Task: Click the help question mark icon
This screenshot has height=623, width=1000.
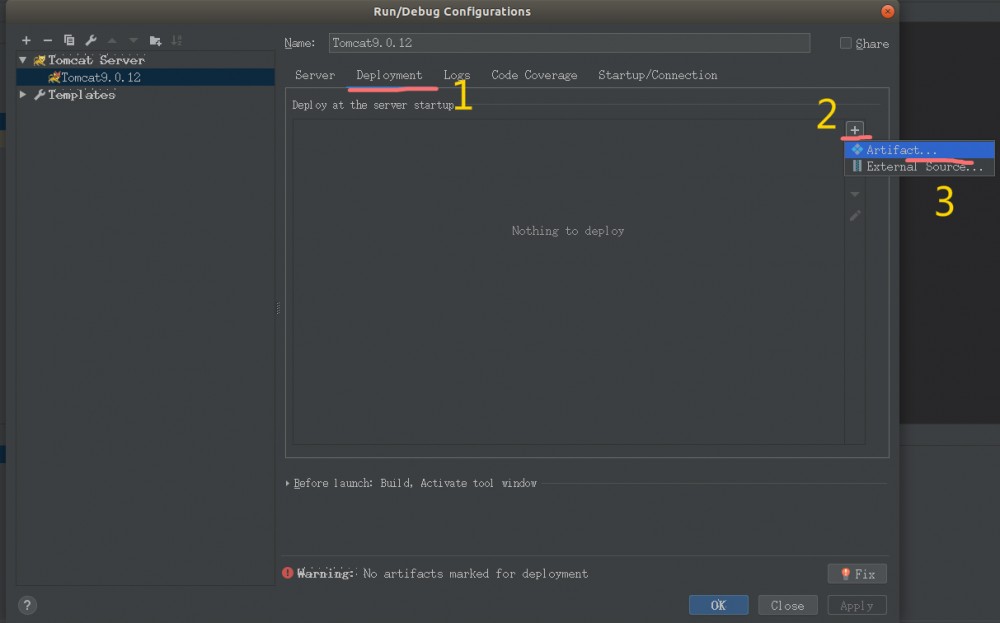Action: 26,605
